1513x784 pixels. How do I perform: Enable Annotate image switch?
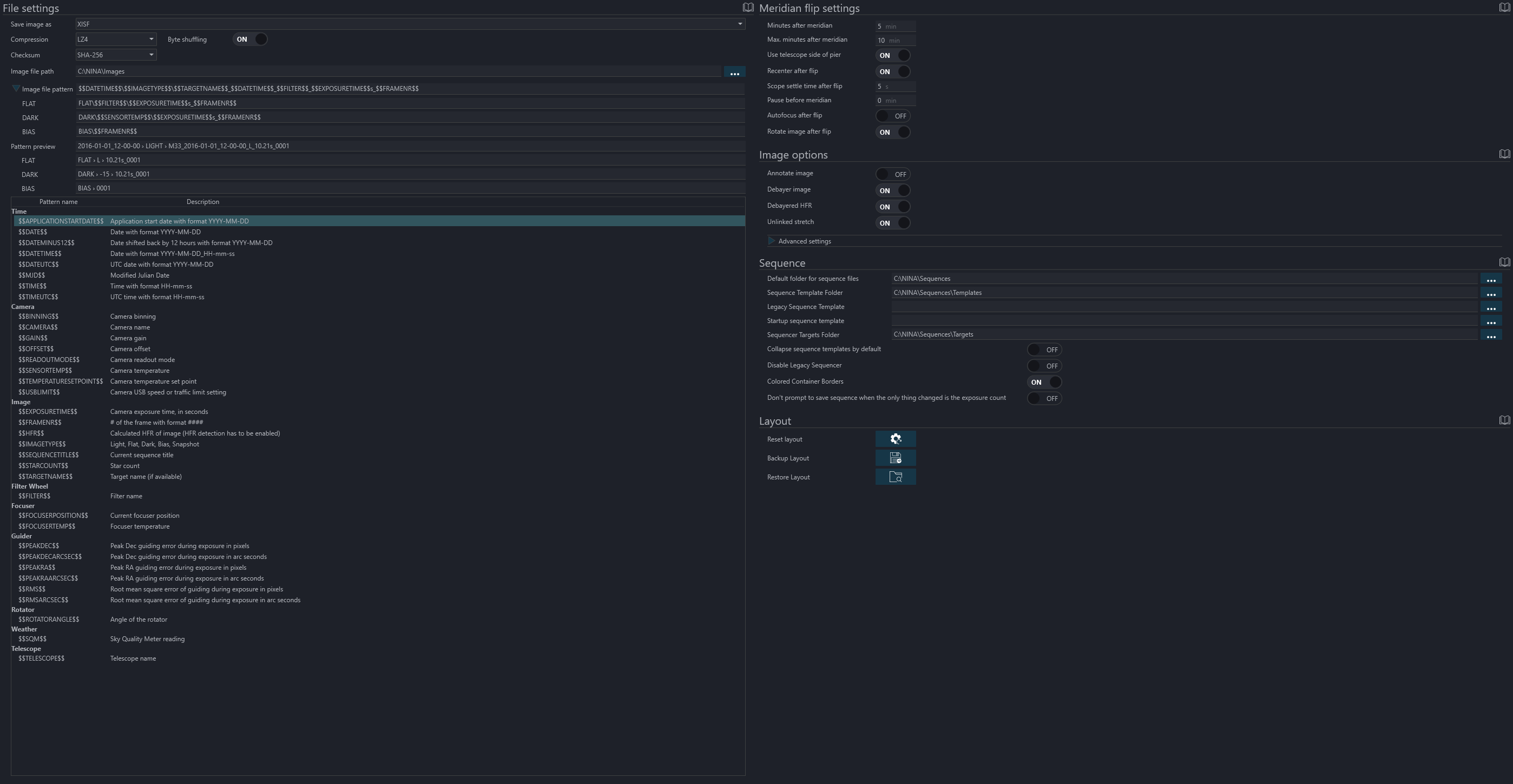pyautogui.click(x=893, y=174)
